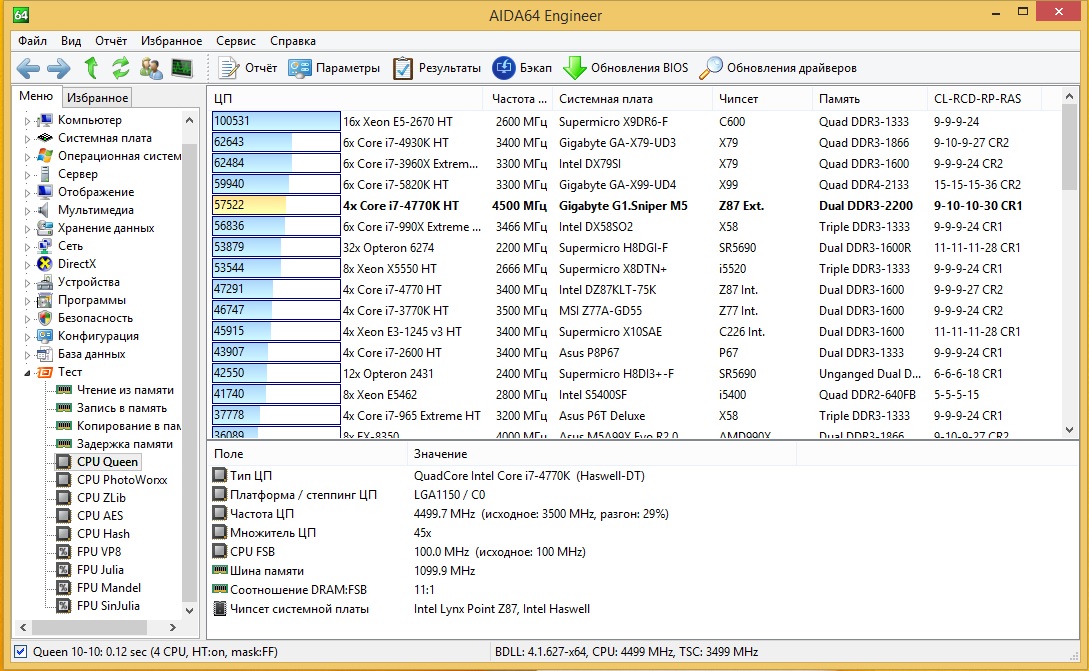Image resolution: width=1089 pixels, height=671 pixels.
Task: Open the user management icon in toolbar
Action: coord(151,68)
